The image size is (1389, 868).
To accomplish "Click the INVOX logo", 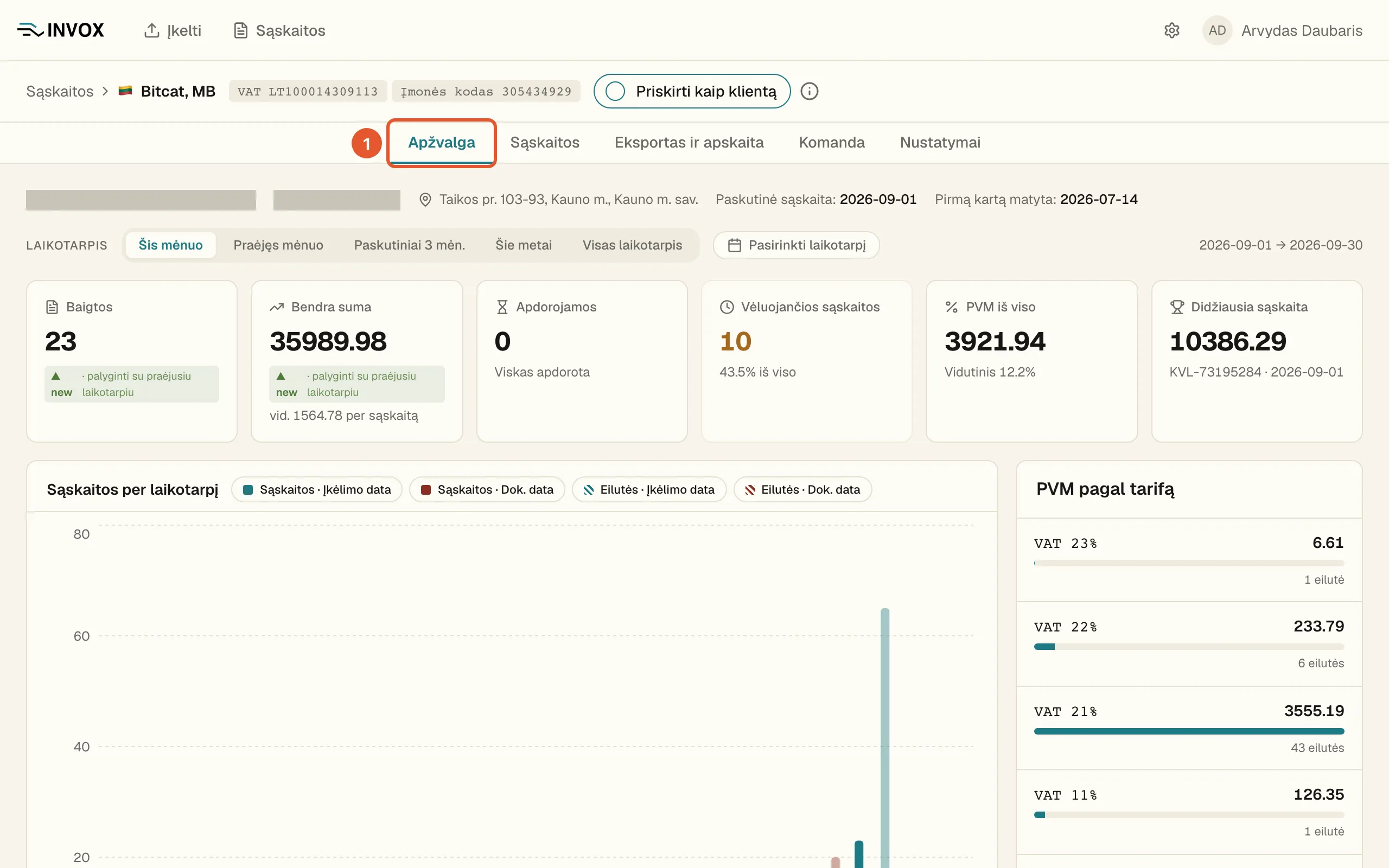I will tap(60, 30).
